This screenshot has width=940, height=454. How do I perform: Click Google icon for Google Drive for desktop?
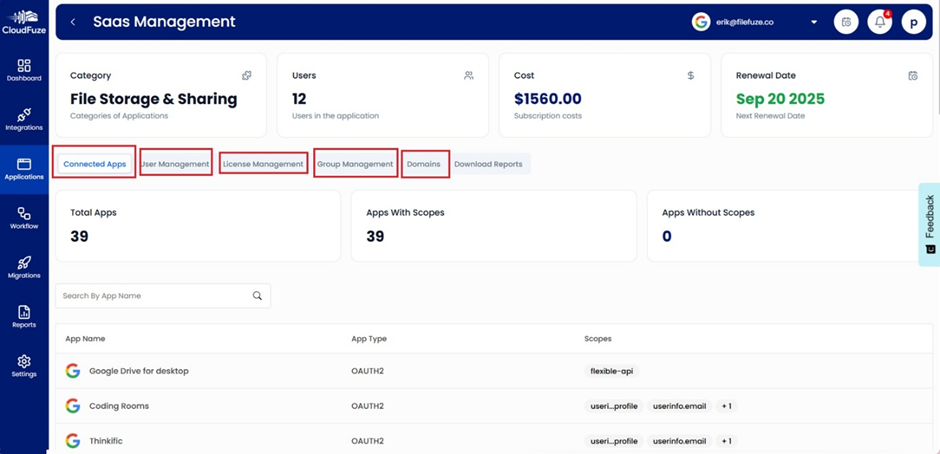click(73, 371)
